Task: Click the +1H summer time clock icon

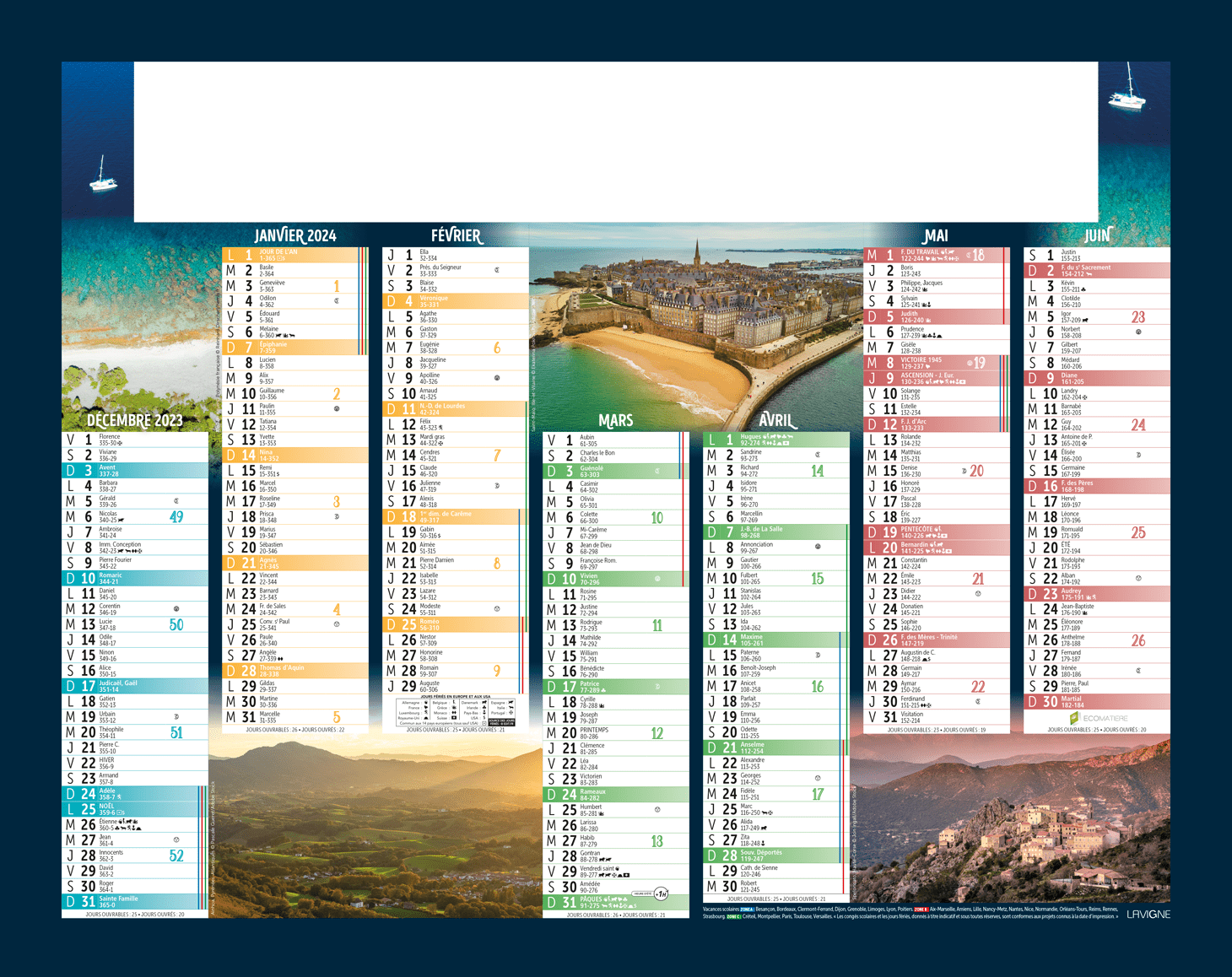Action: tap(662, 893)
